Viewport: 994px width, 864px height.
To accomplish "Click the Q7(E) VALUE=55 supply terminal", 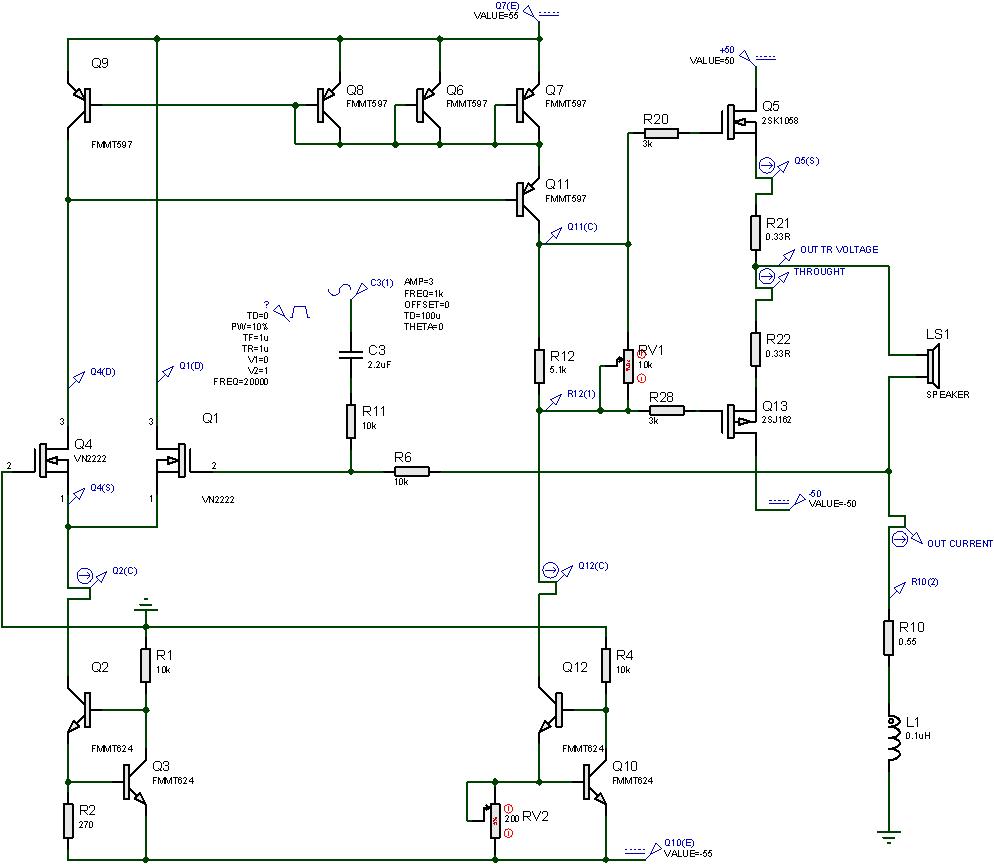I will click(540, 13).
